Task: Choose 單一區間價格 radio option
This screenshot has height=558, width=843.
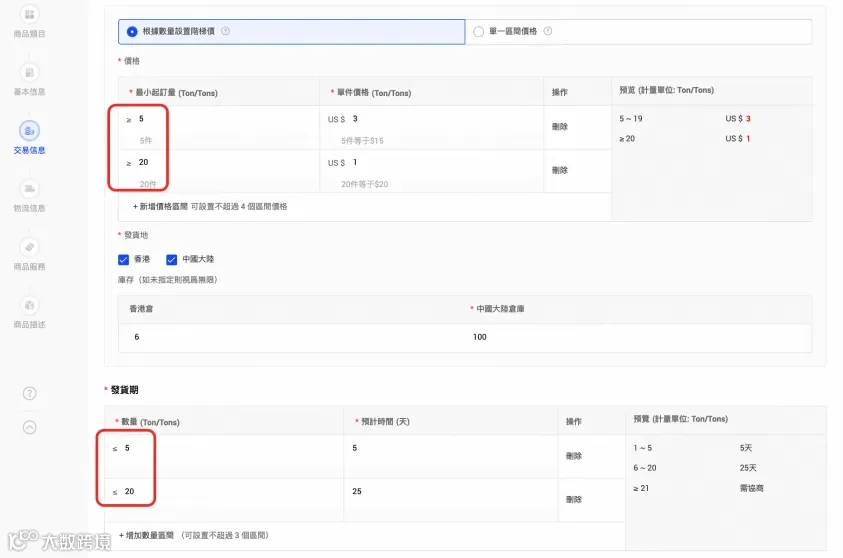Action: (x=478, y=32)
